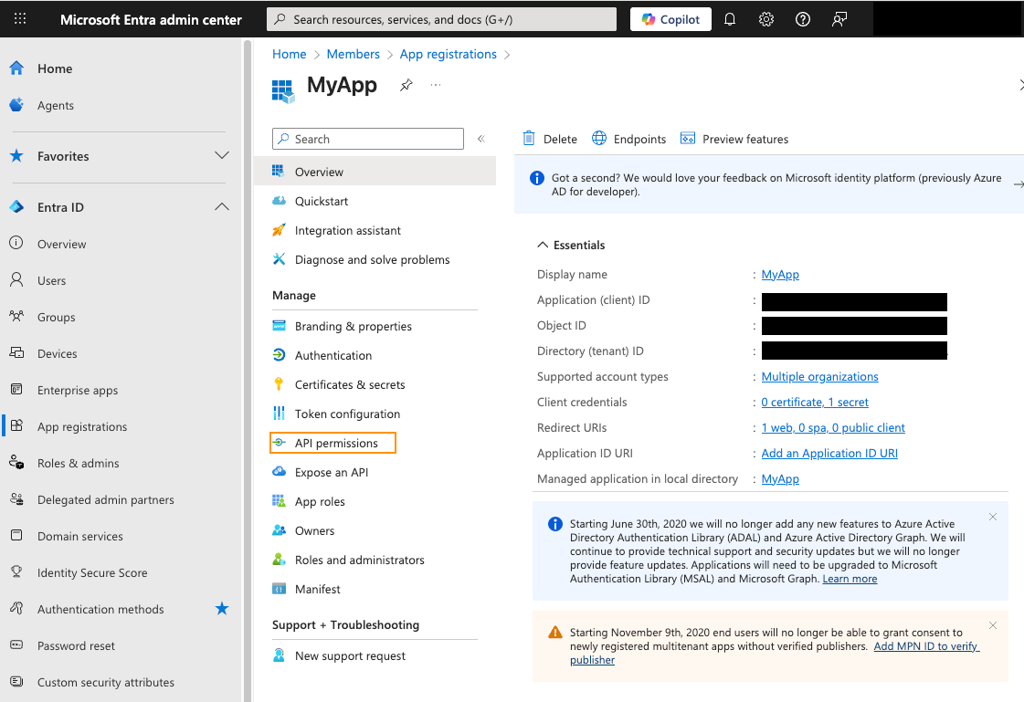
Task: Click the App registrations breadcrumb link
Action: pyautogui.click(x=448, y=54)
